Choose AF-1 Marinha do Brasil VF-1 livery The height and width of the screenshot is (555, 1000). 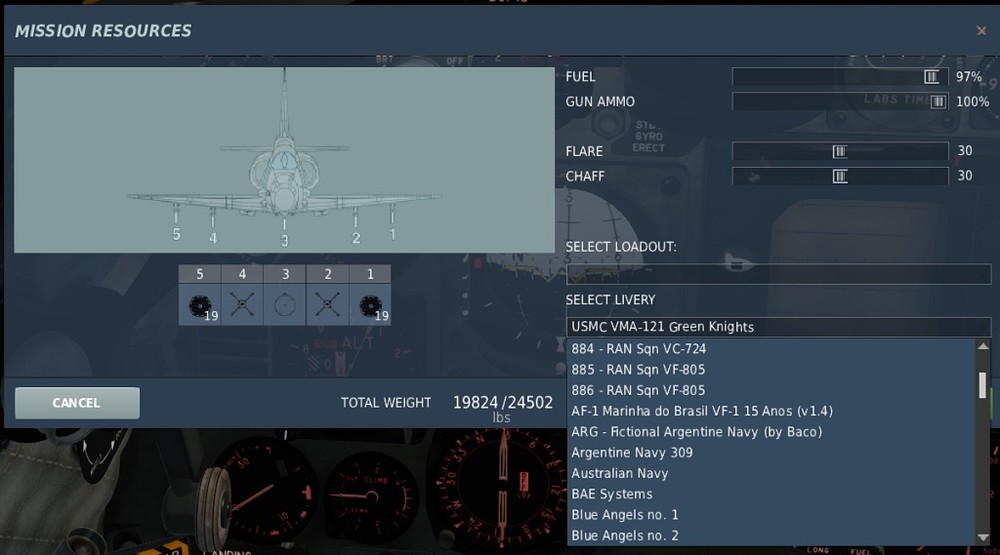coord(770,411)
